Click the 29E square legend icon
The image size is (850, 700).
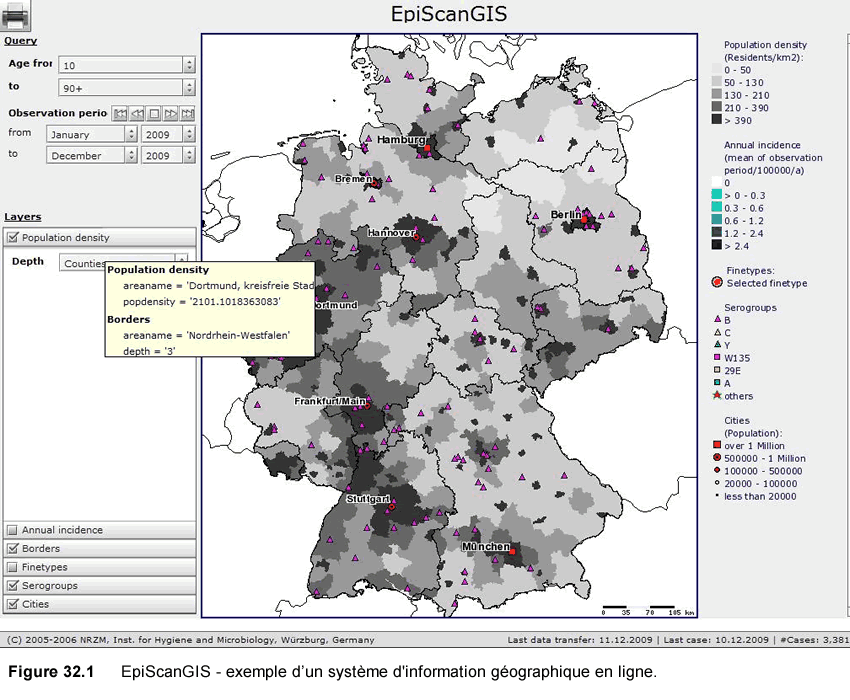click(x=717, y=370)
